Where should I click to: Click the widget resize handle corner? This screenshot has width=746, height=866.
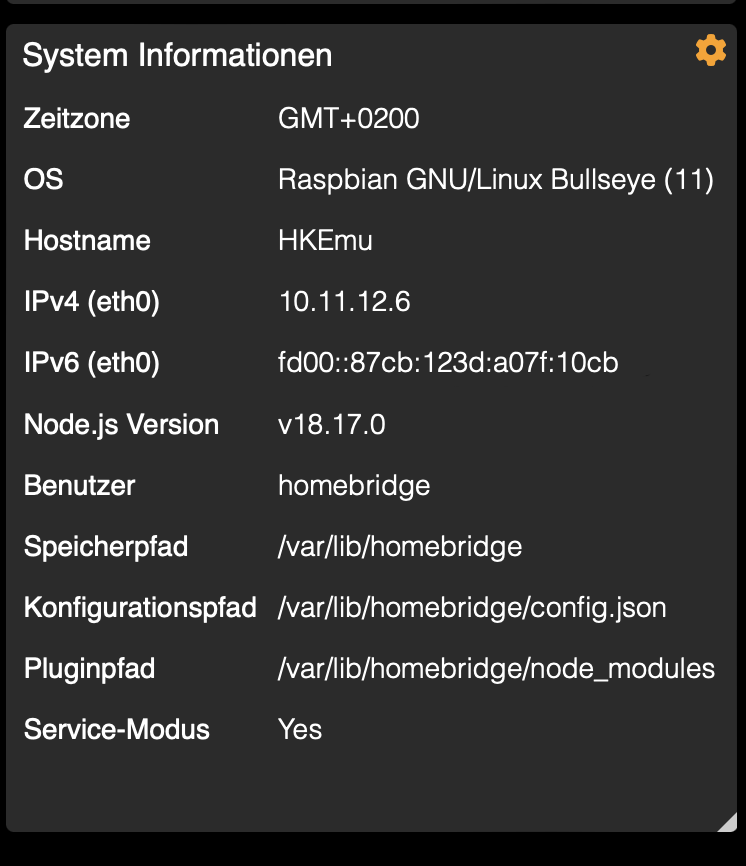(727, 821)
